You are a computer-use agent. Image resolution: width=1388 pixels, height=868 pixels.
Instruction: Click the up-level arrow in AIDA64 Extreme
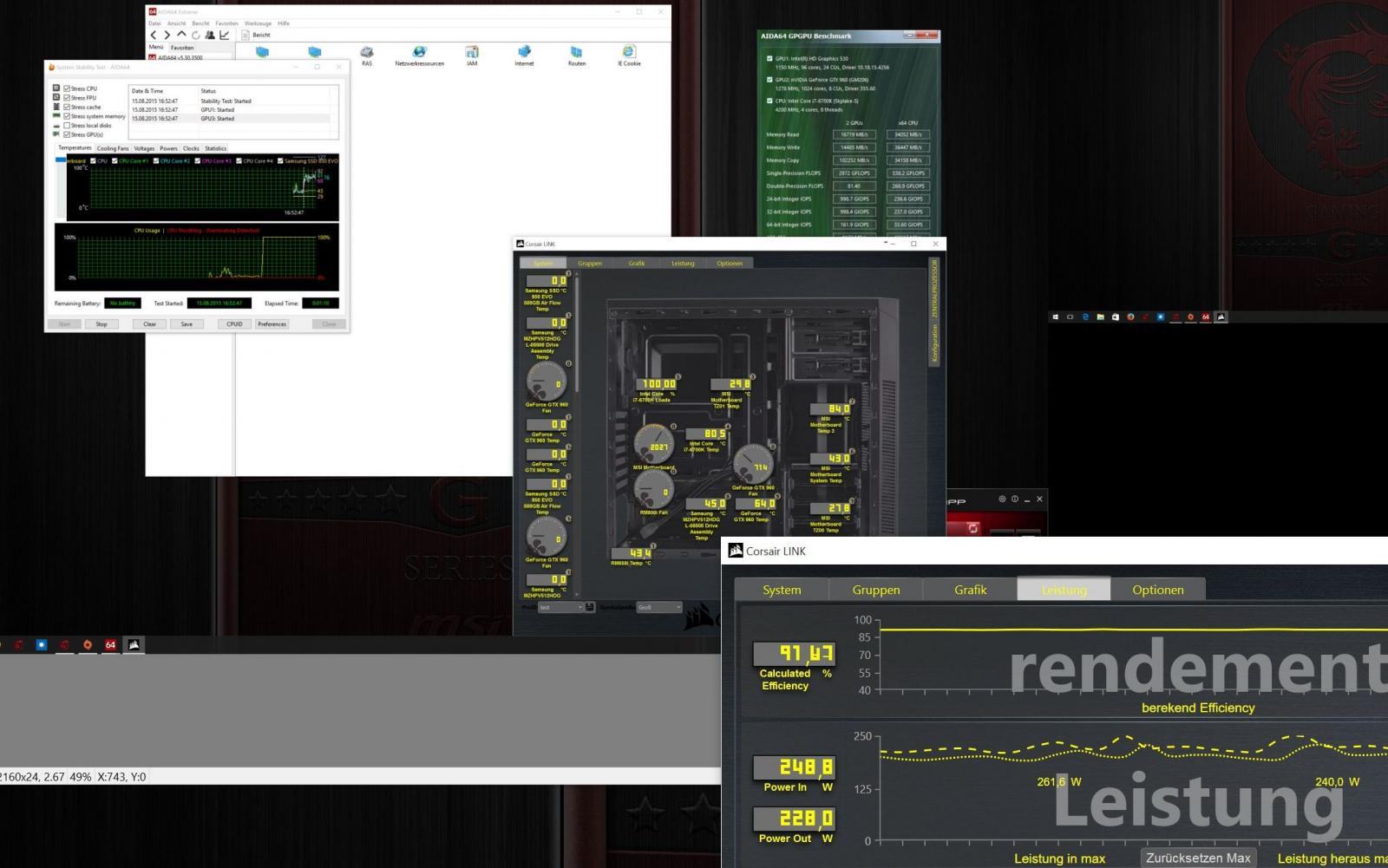pos(181,35)
